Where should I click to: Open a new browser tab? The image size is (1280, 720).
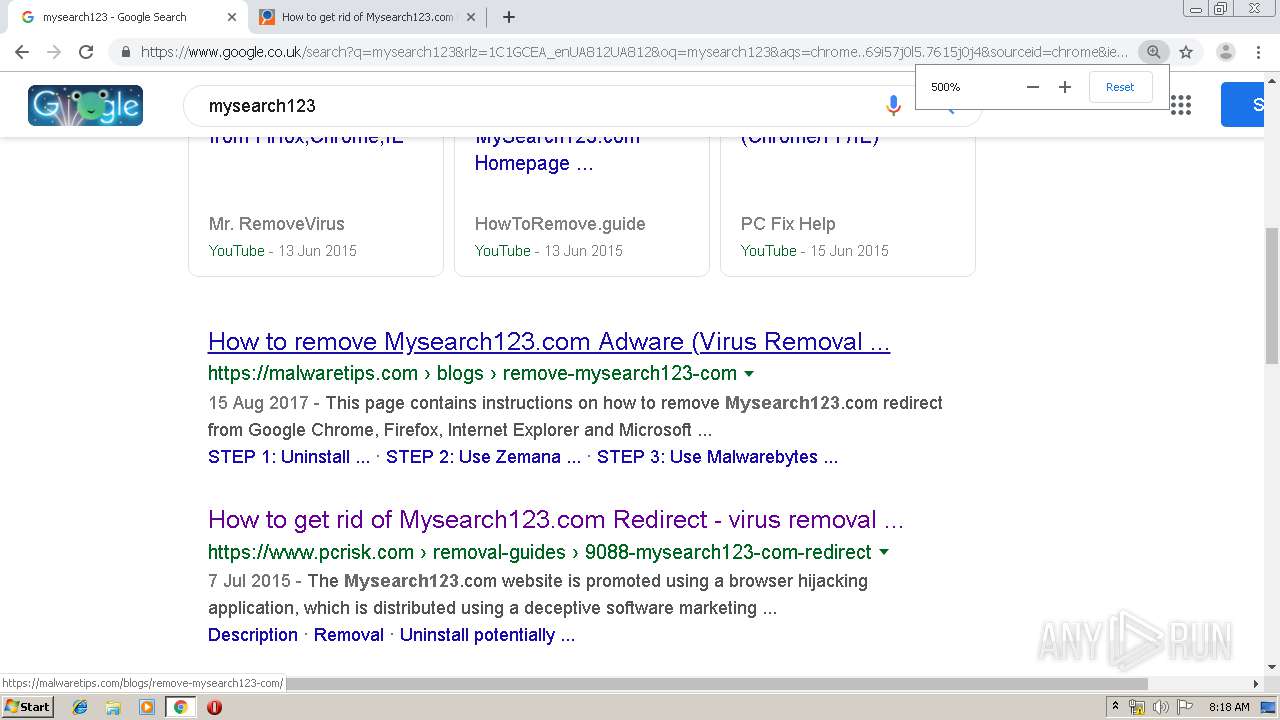click(x=509, y=17)
